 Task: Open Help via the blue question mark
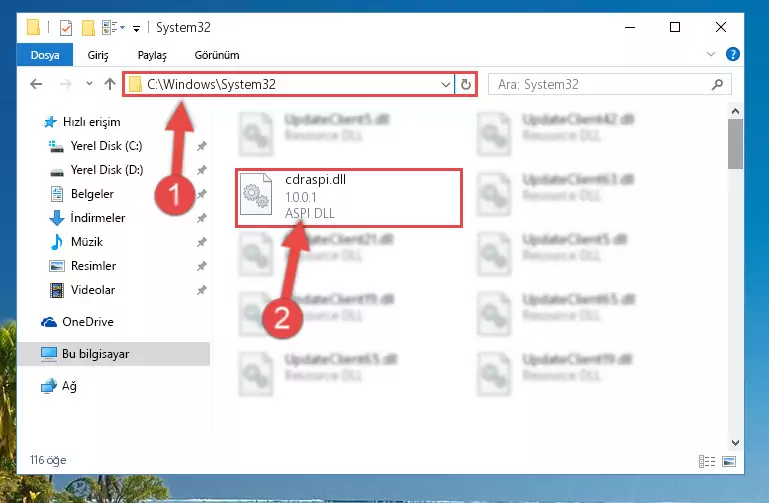point(733,54)
